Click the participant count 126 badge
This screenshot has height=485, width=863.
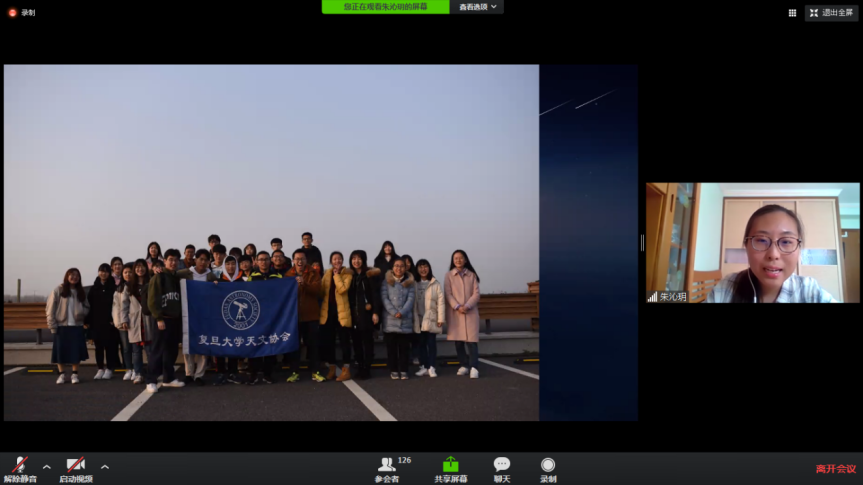404,461
